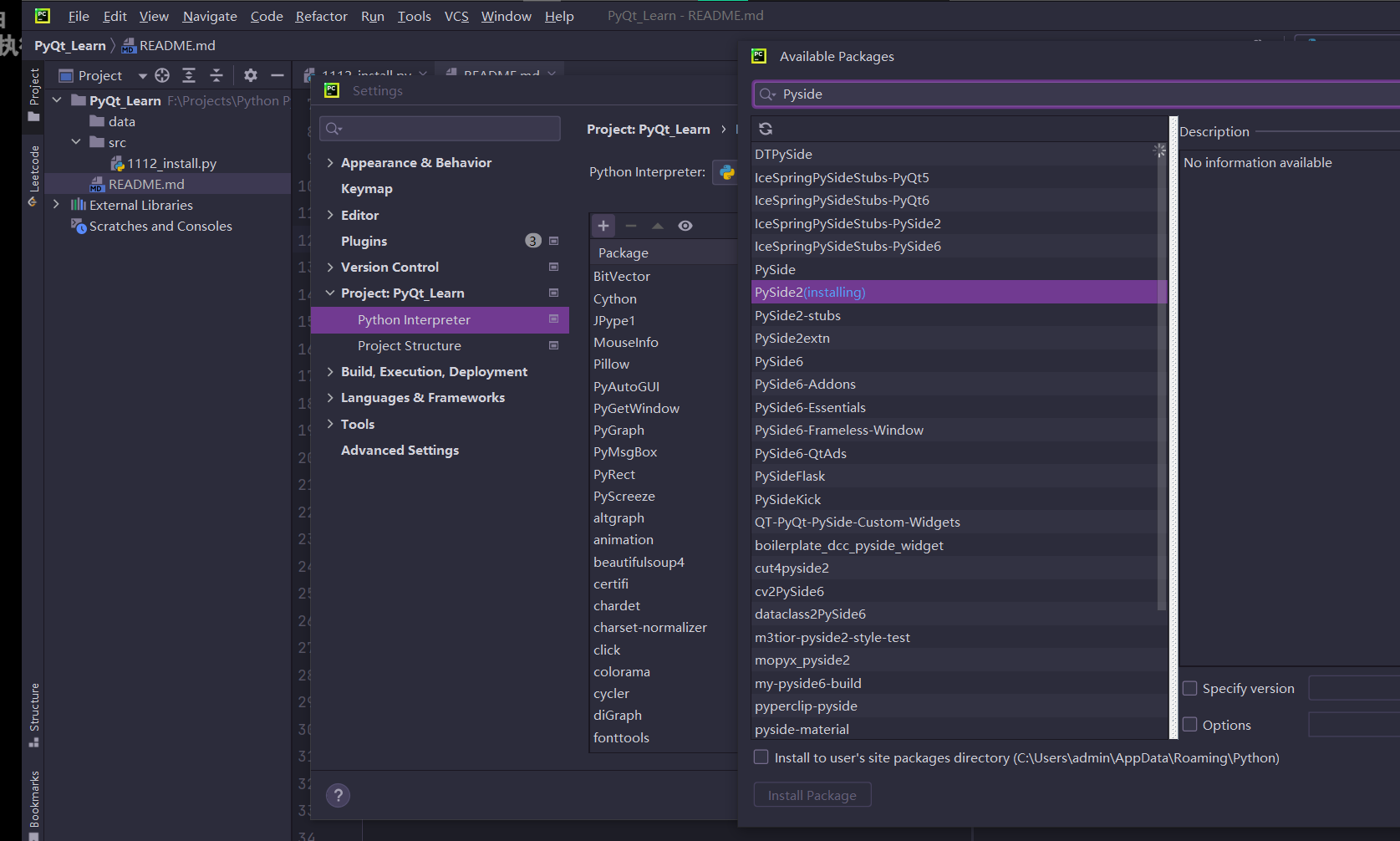Hide the Project tool window with minus icon
Viewport: 1400px width, 841px height.
point(277,75)
